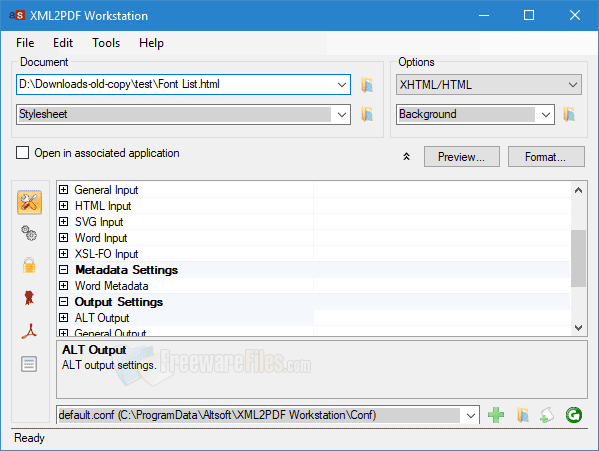Image resolution: width=599 pixels, height=451 pixels.
Task: Open default.conf configuration dropdown
Action: coord(471,415)
